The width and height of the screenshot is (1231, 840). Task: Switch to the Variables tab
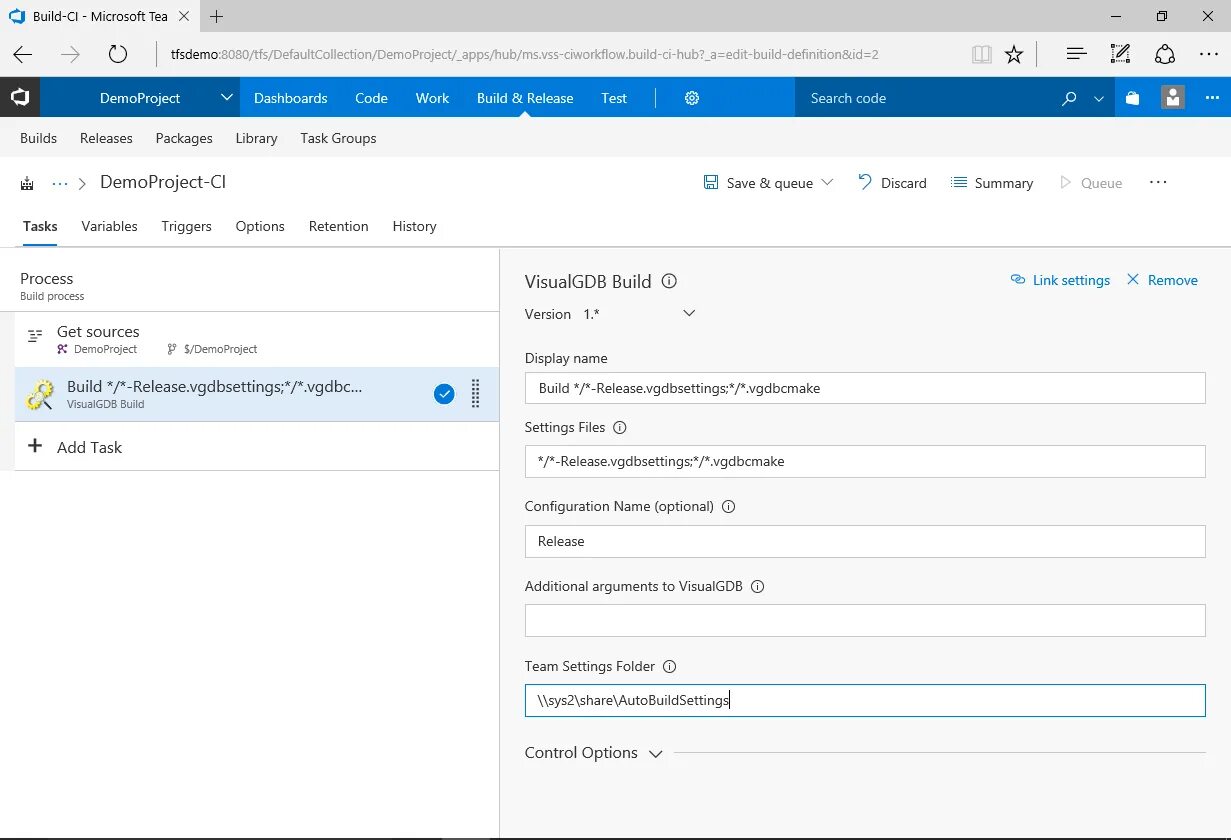(109, 226)
